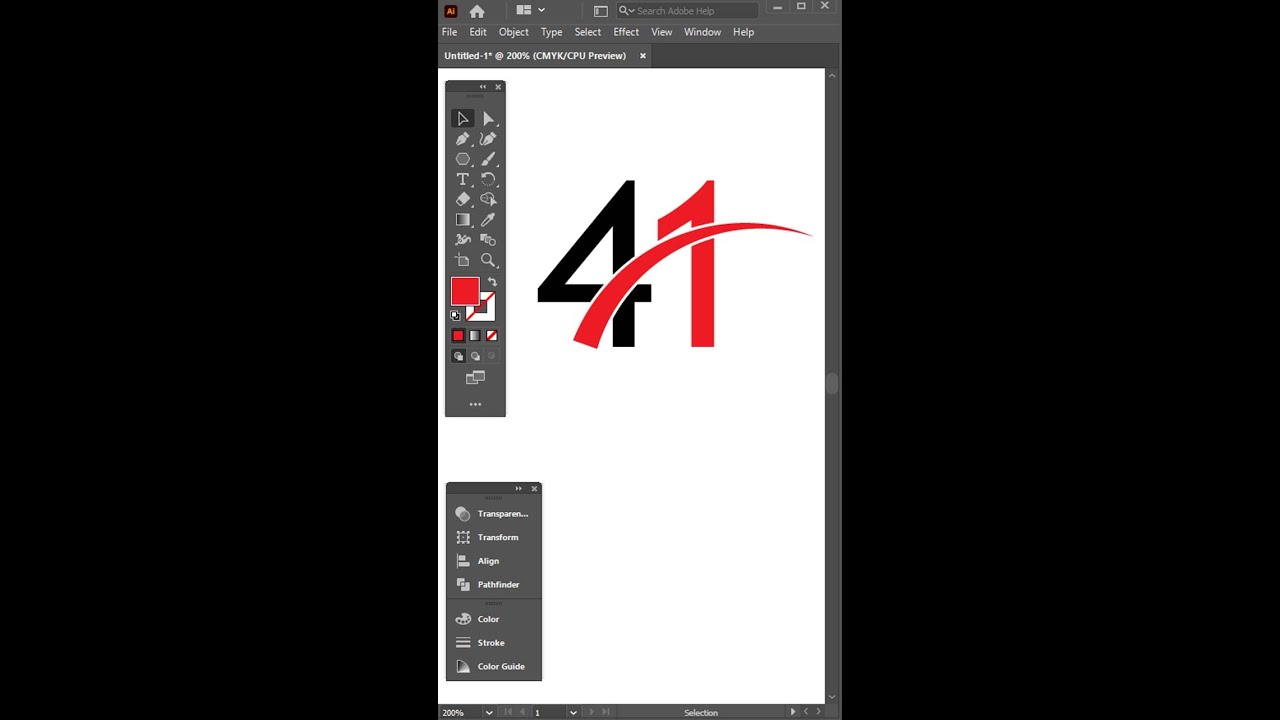Open the zoom level dropdown
The width and height of the screenshot is (1280, 720).
click(x=489, y=712)
